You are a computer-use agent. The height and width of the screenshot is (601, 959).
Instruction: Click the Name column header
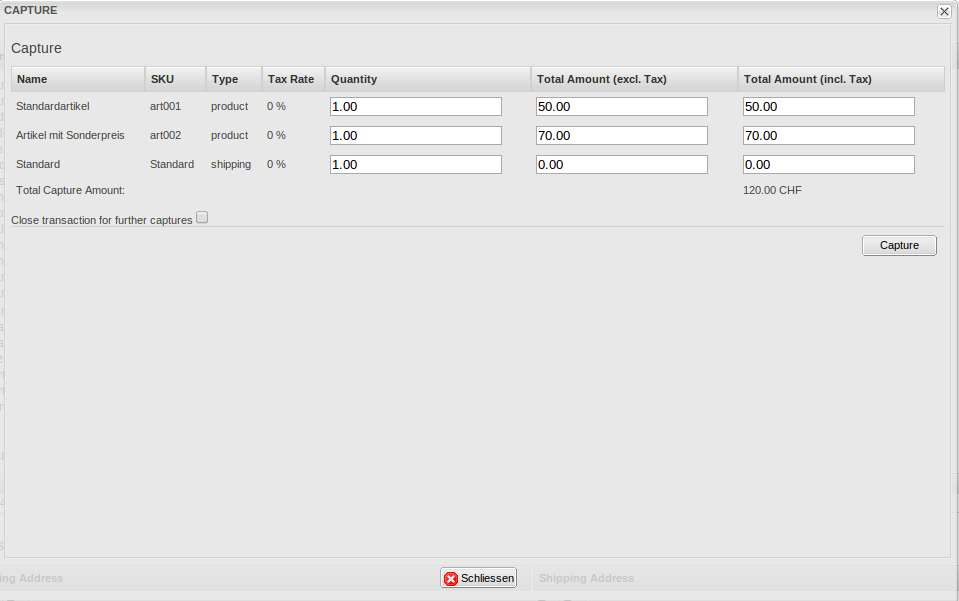click(32, 79)
